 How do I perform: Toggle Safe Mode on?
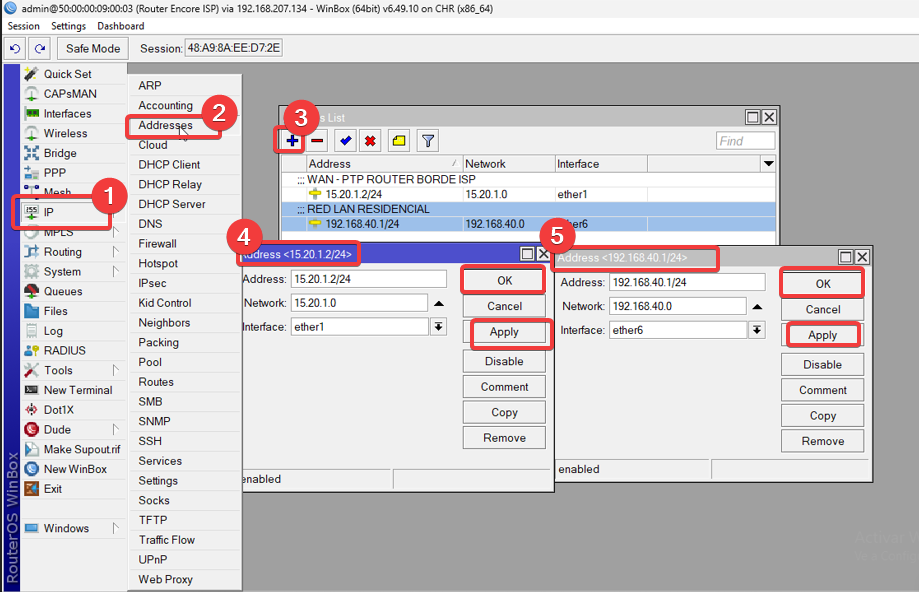[93, 48]
